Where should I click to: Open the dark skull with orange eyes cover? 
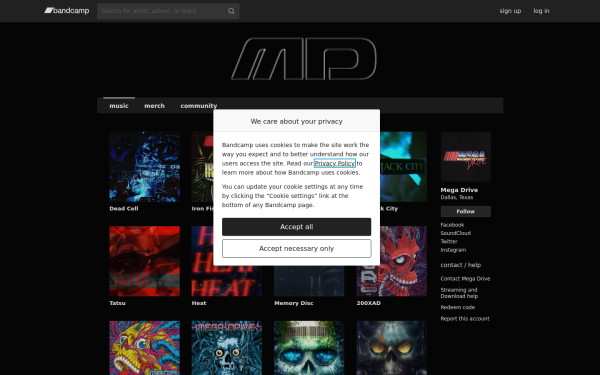point(391,348)
